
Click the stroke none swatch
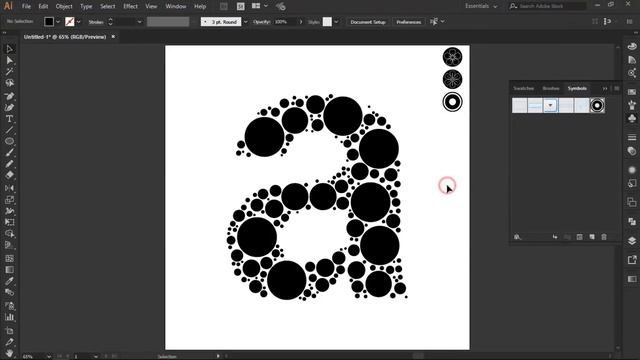[x=70, y=22]
